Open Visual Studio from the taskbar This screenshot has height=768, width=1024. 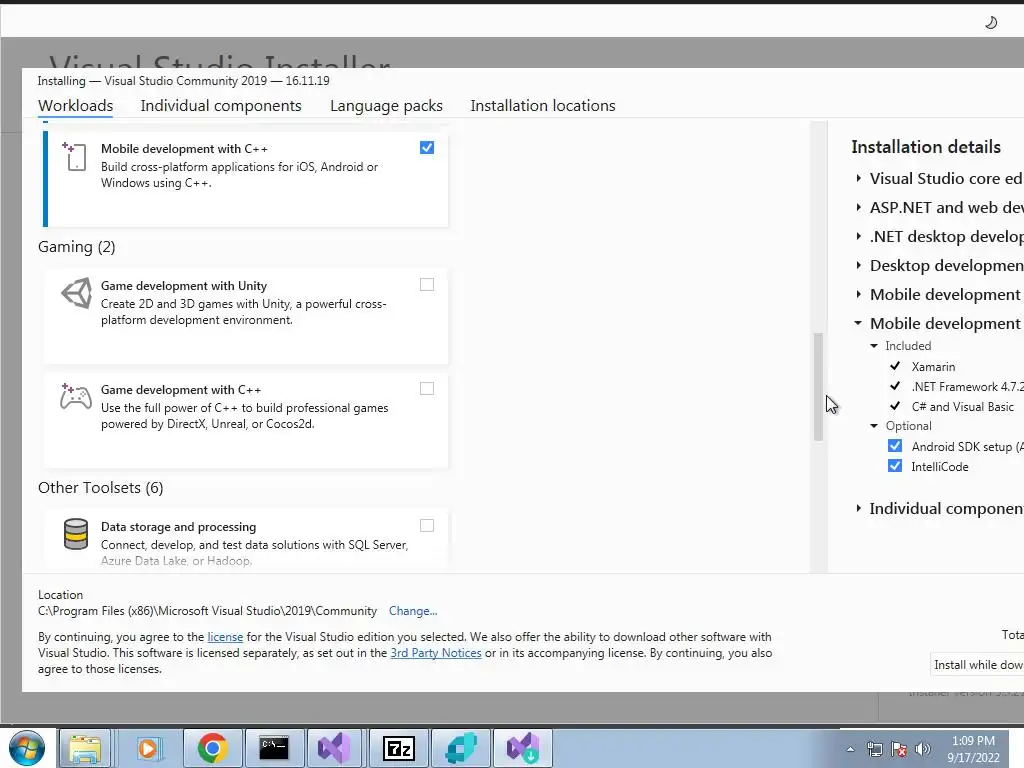tap(334, 748)
